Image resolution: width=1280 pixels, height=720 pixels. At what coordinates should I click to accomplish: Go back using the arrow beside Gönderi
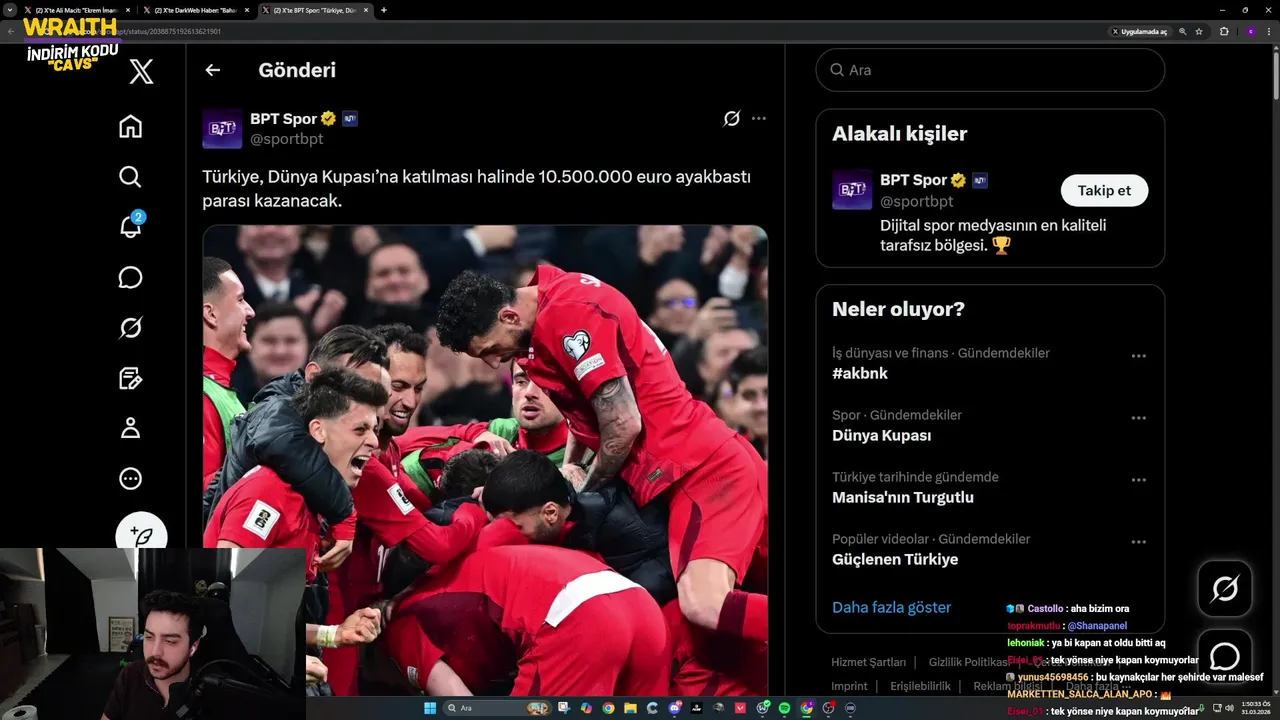click(x=212, y=70)
